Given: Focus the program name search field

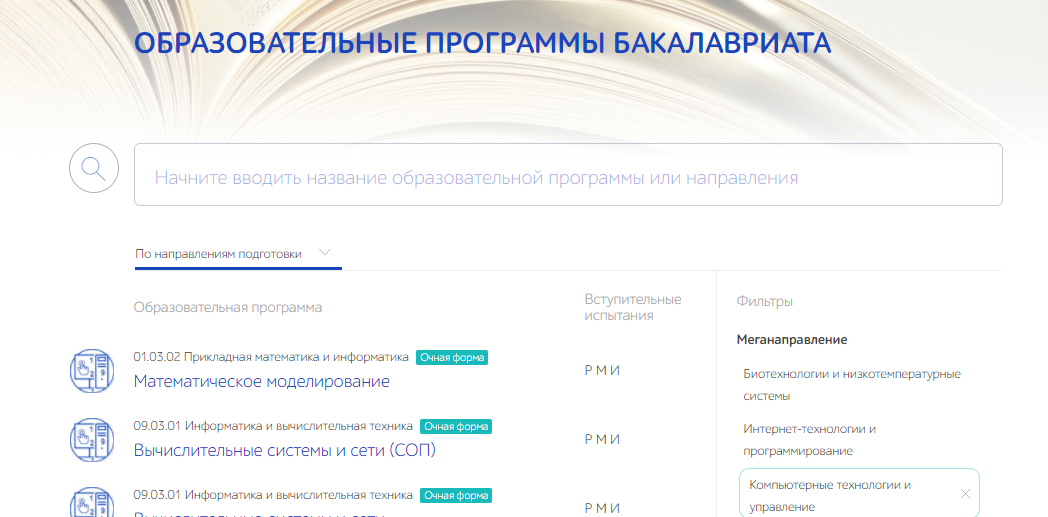Looking at the screenshot, I should (567, 176).
